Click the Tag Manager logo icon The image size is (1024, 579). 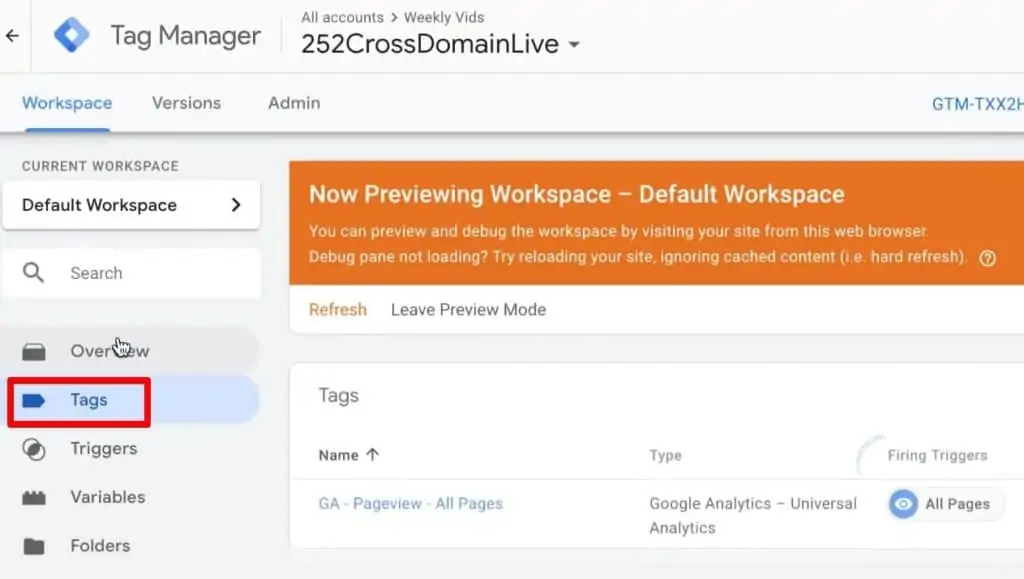(x=71, y=34)
